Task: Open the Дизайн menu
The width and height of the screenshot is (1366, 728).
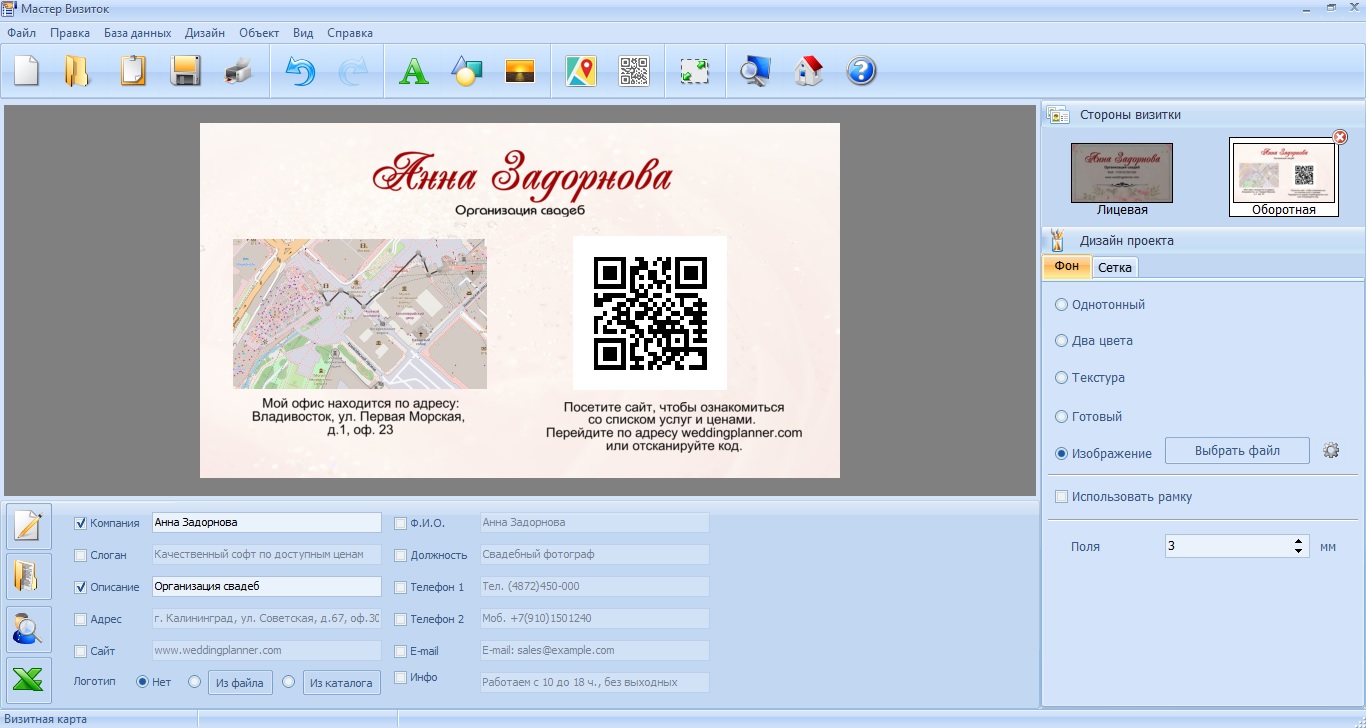Action: pyautogui.click(x=205, y=32)
